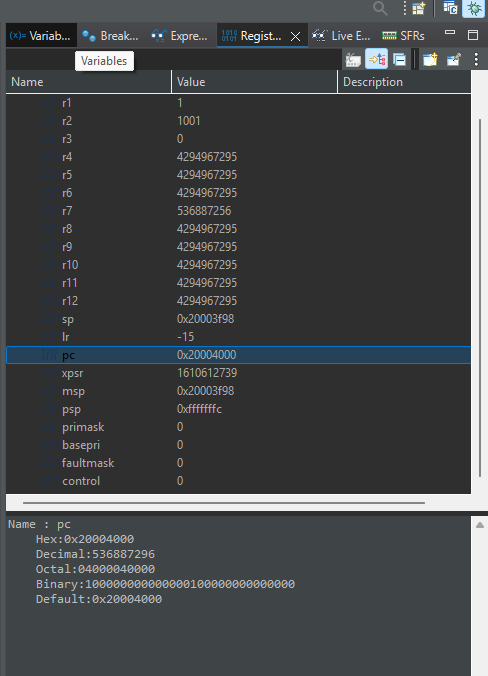
Task: Switch to the C/C++ perspective
Action: pos(450,8)
